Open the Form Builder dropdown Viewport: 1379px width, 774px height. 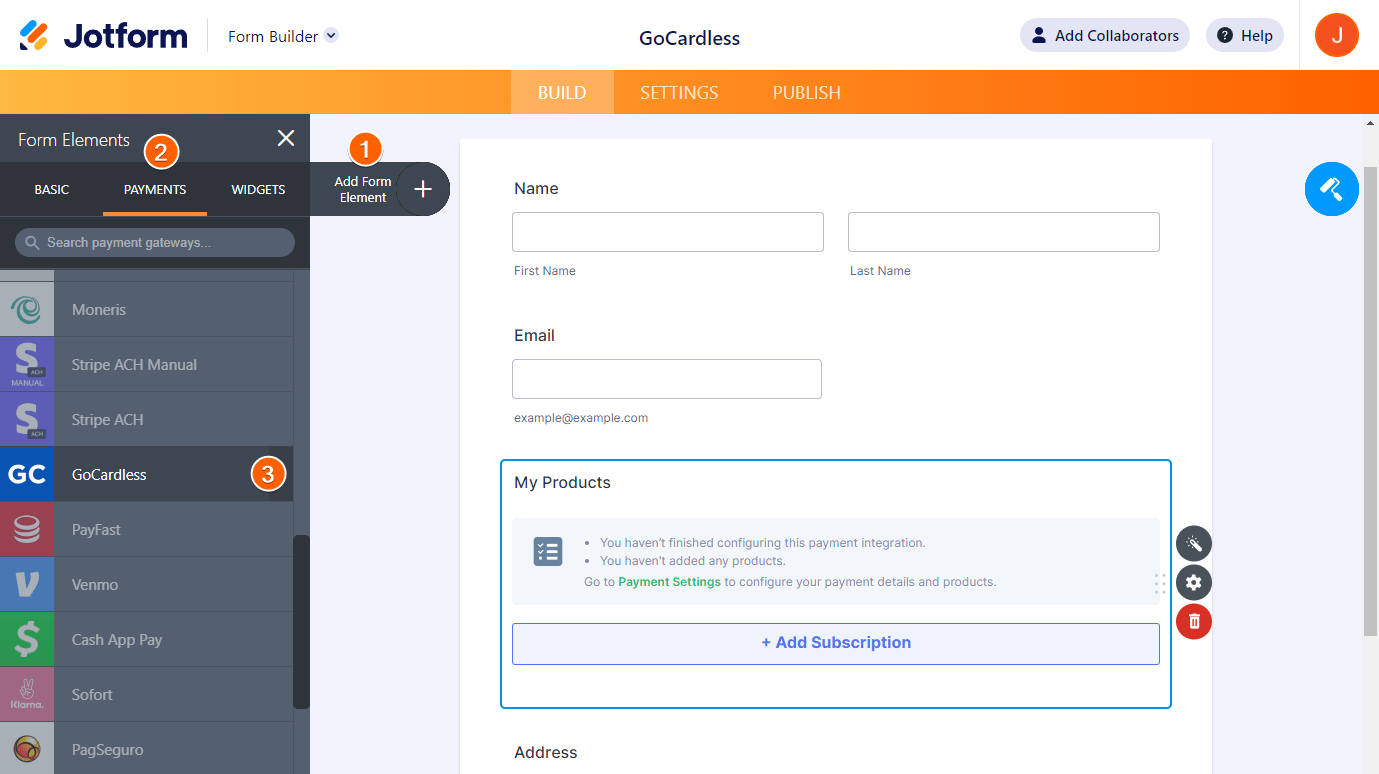tap(283, 36)
